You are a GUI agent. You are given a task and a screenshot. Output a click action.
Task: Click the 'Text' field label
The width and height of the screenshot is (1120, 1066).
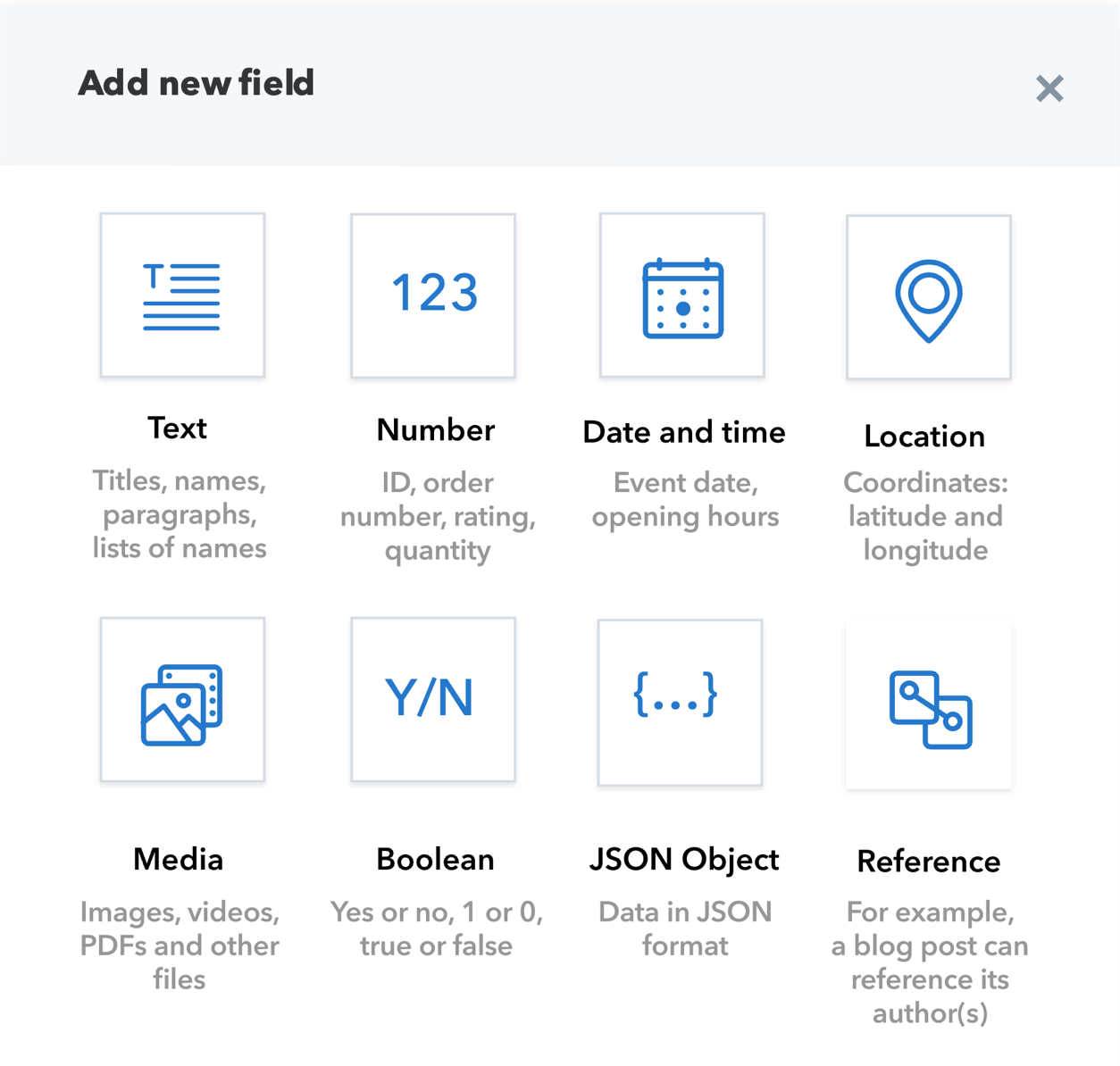coord(178,429)
